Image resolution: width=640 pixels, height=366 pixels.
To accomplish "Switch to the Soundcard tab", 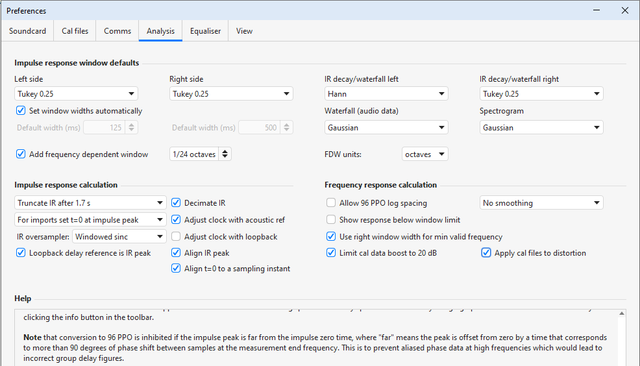I will click(27, 31).
